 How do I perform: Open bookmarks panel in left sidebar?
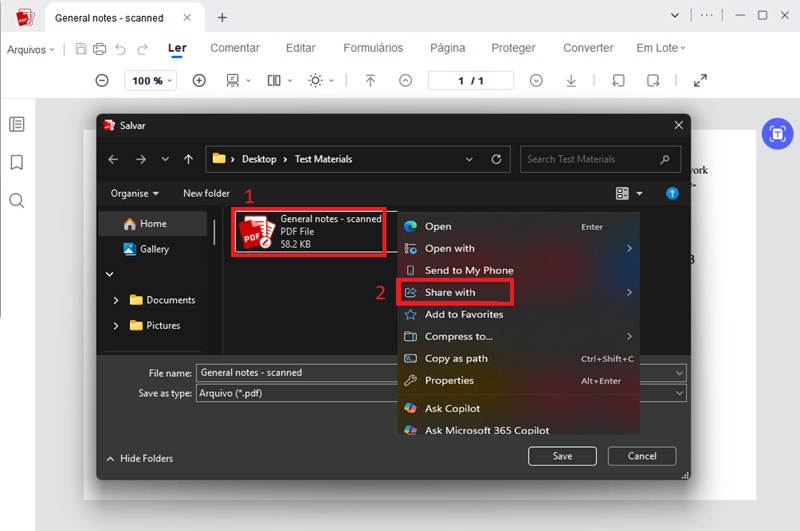[x=17, y=162]
